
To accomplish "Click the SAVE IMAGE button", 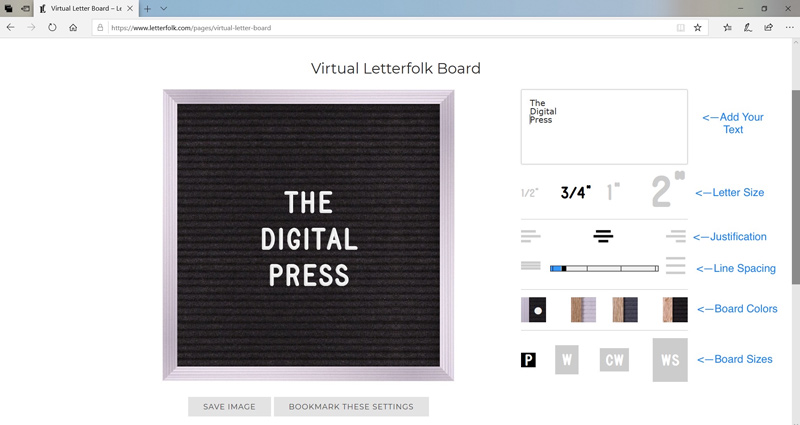I will coord(229,407).
